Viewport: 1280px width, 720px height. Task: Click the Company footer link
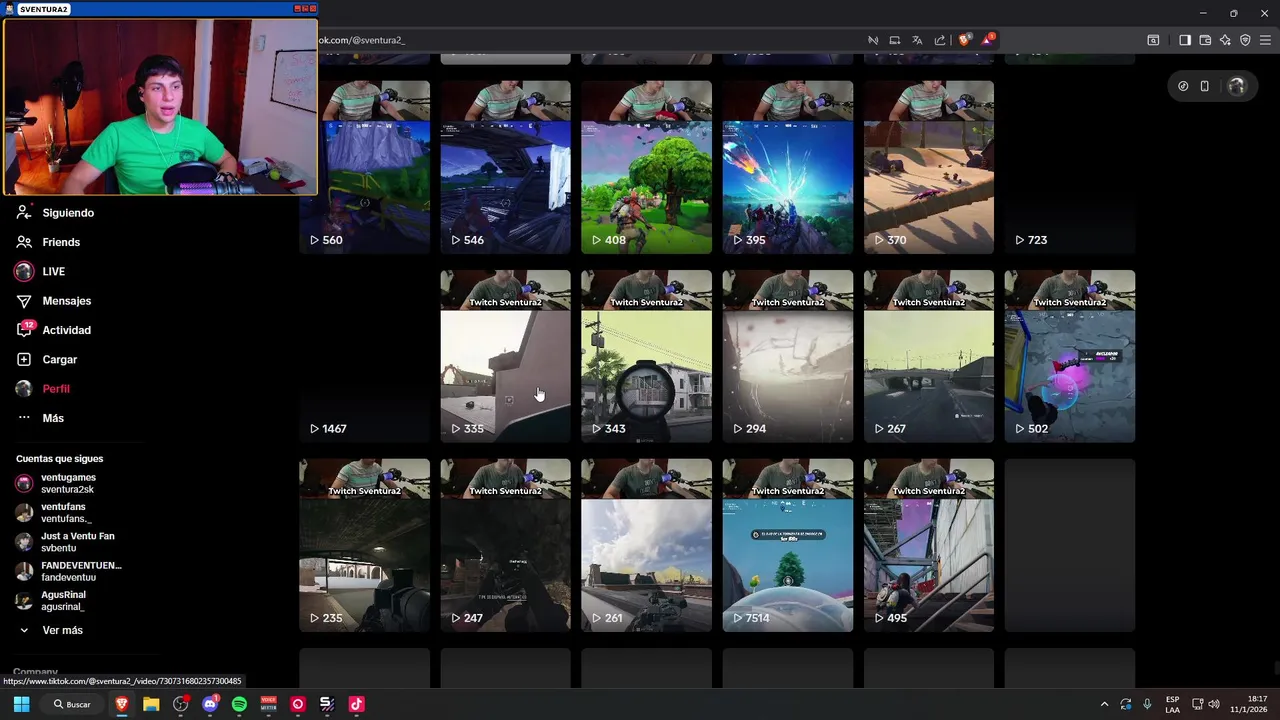point(35,672)
